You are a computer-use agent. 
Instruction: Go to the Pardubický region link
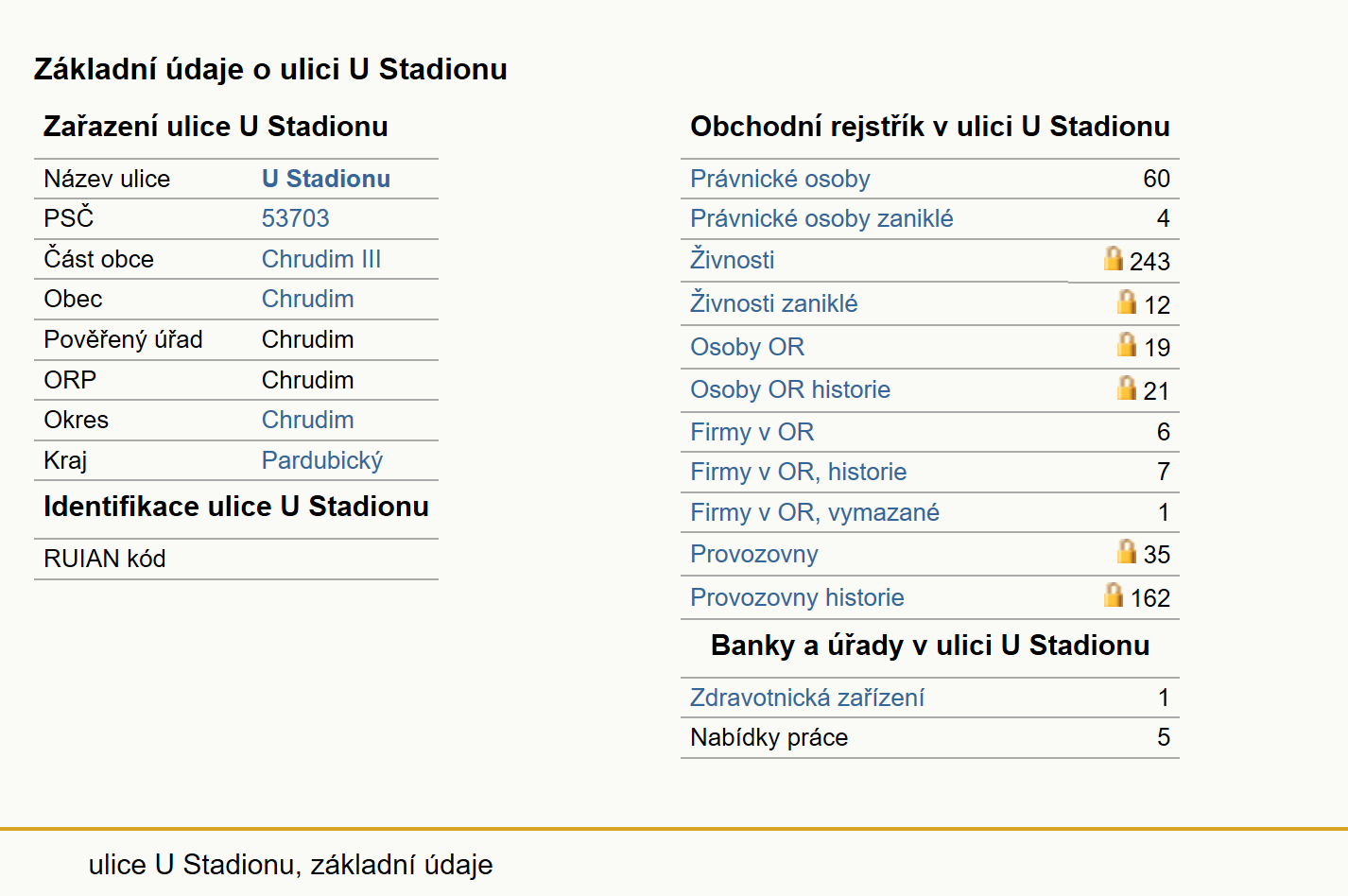pos(322,460)
